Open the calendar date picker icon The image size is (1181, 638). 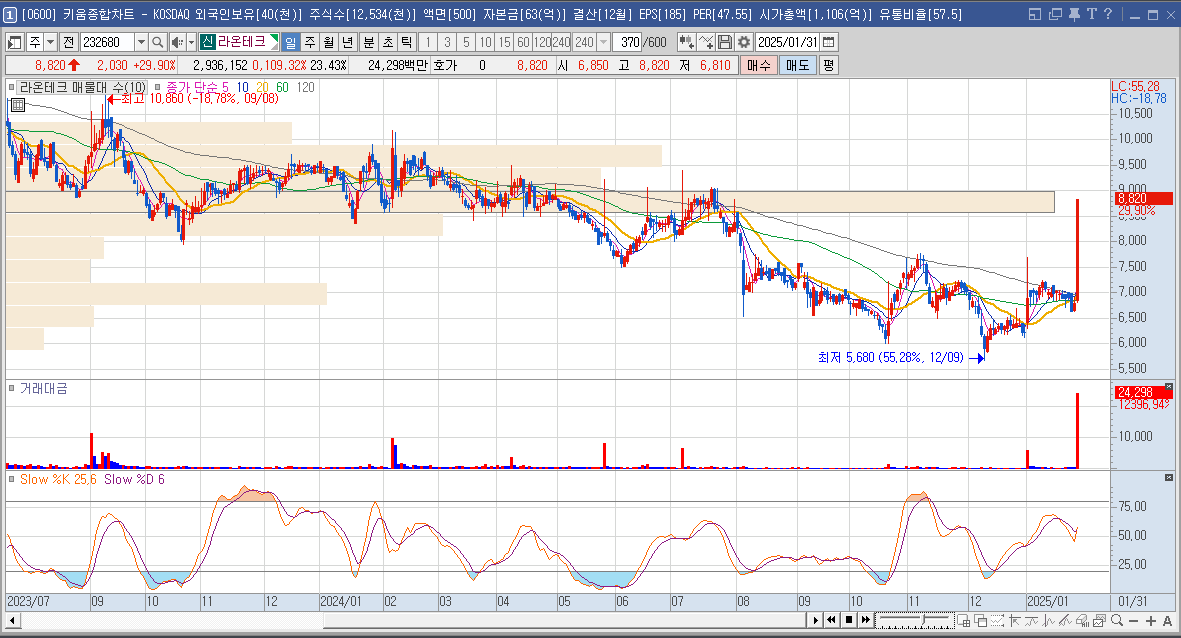point(829,42)
